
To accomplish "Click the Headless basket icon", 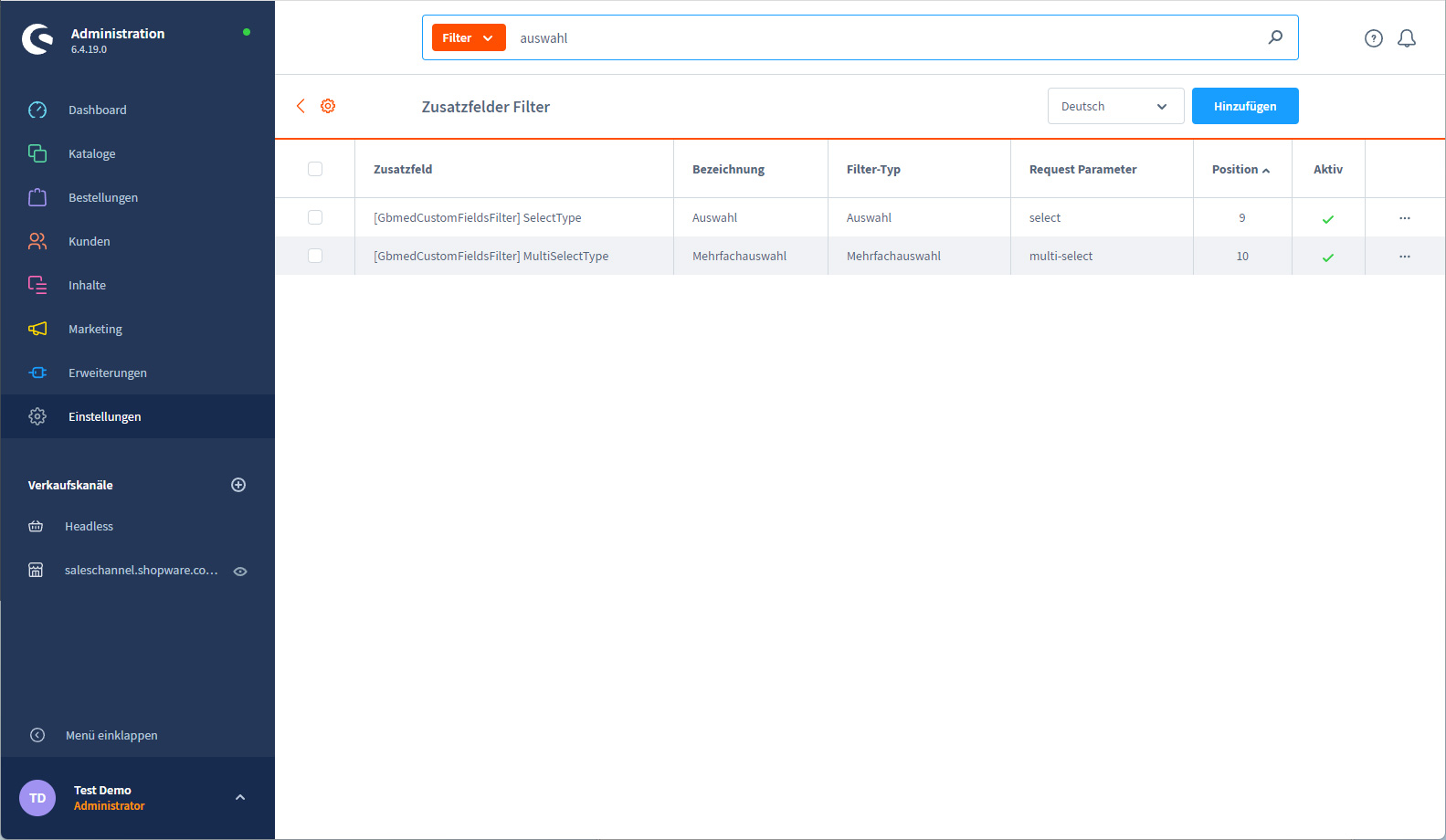I will (36, 526).
